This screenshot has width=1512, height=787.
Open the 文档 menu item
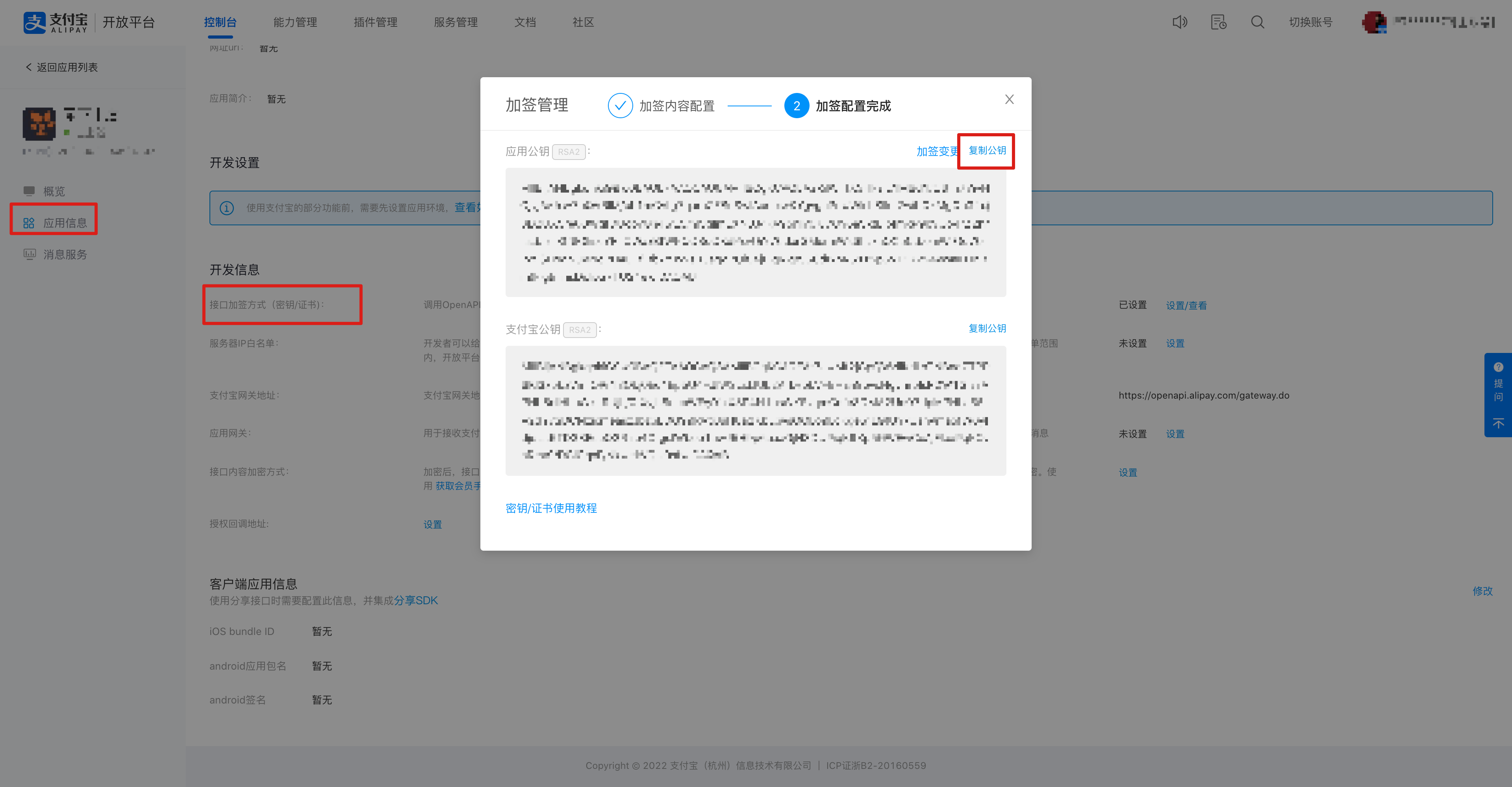click(x=525, y=22)
